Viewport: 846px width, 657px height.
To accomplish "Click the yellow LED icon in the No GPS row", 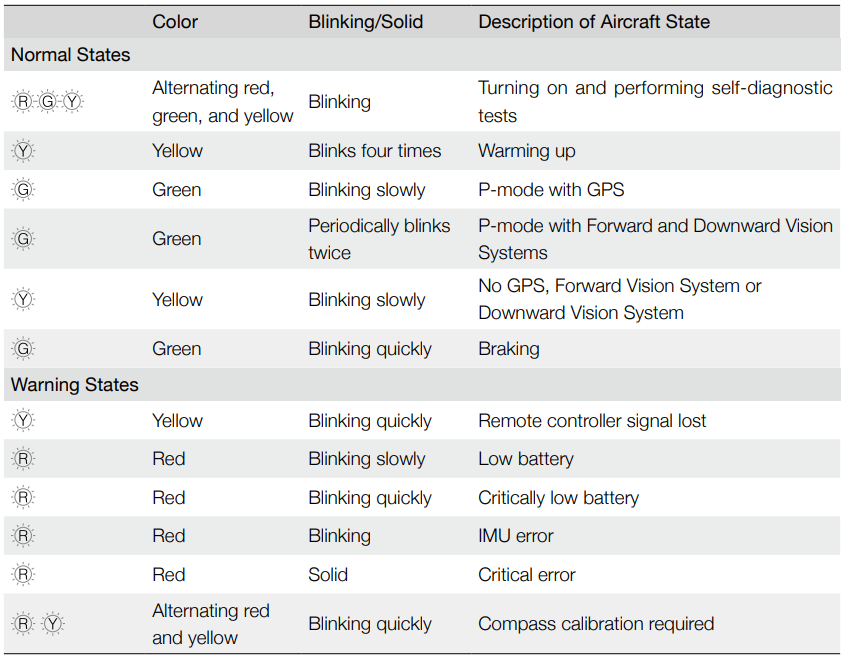I will pos(24,299).
